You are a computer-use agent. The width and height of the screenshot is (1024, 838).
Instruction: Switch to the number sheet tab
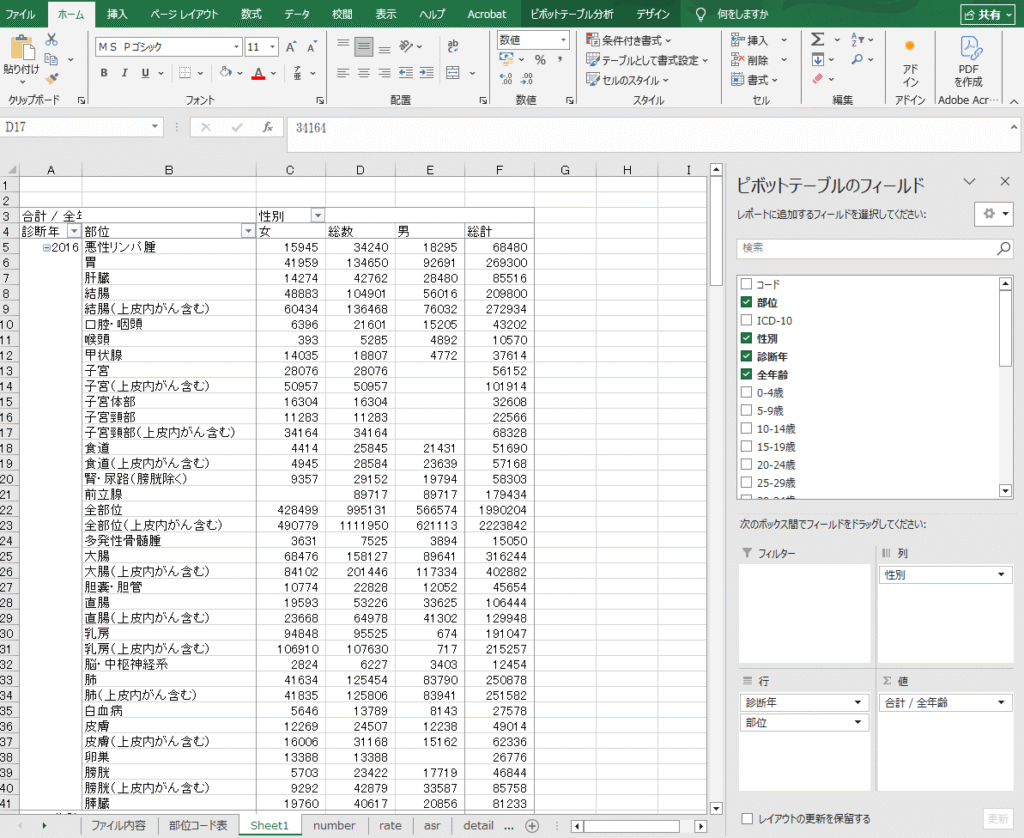334,826
